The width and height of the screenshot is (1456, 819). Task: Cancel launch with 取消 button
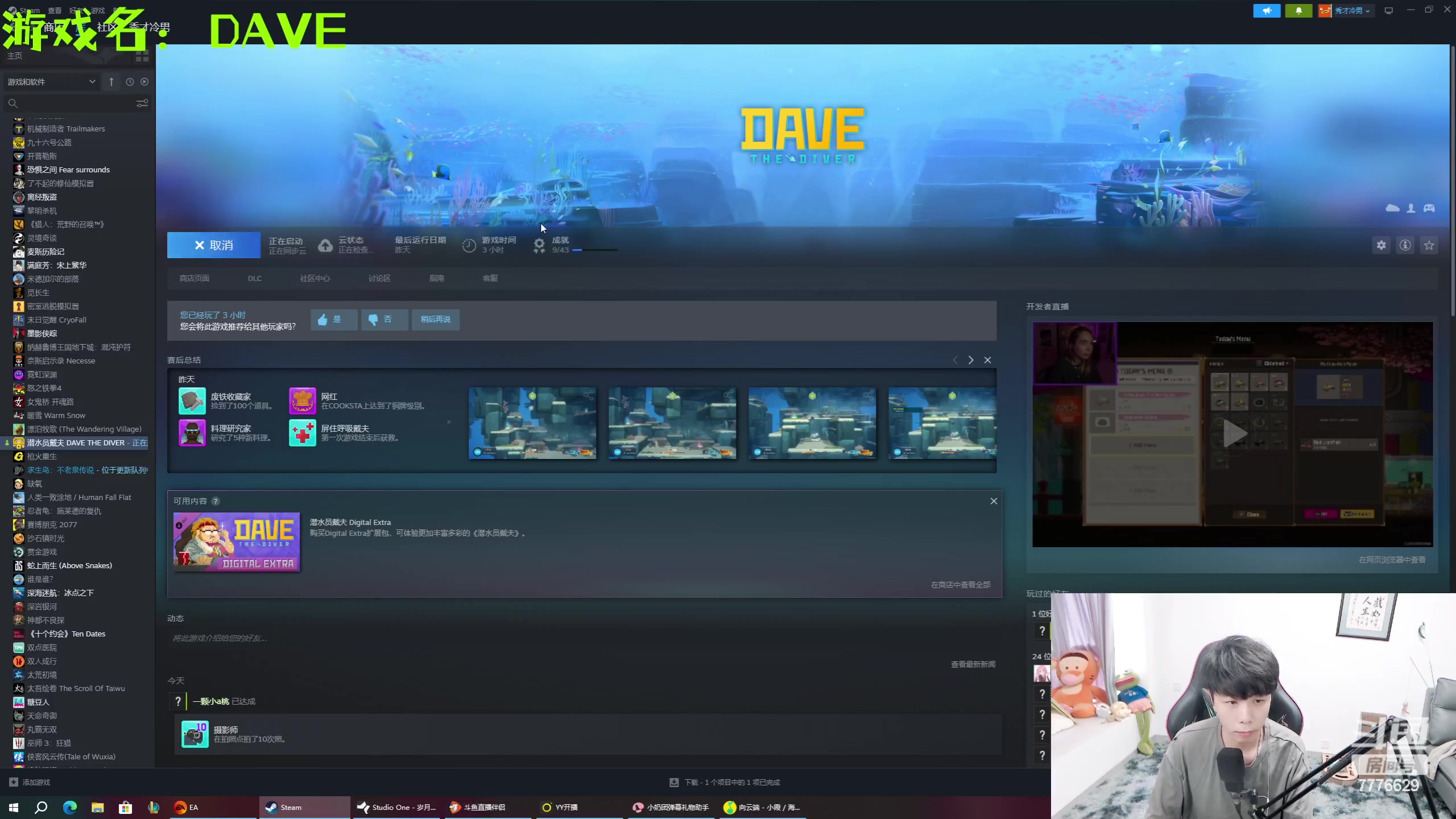(x=214, y=245)
